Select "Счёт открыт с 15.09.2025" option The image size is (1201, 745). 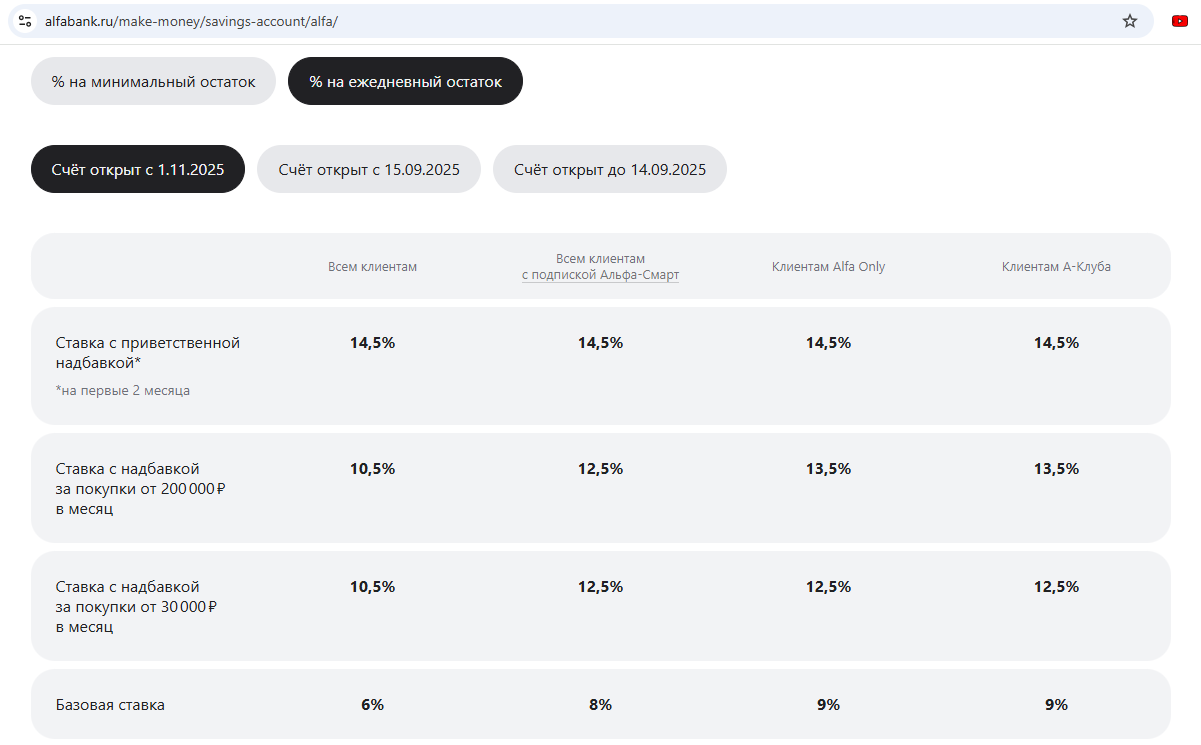[369, 170]
